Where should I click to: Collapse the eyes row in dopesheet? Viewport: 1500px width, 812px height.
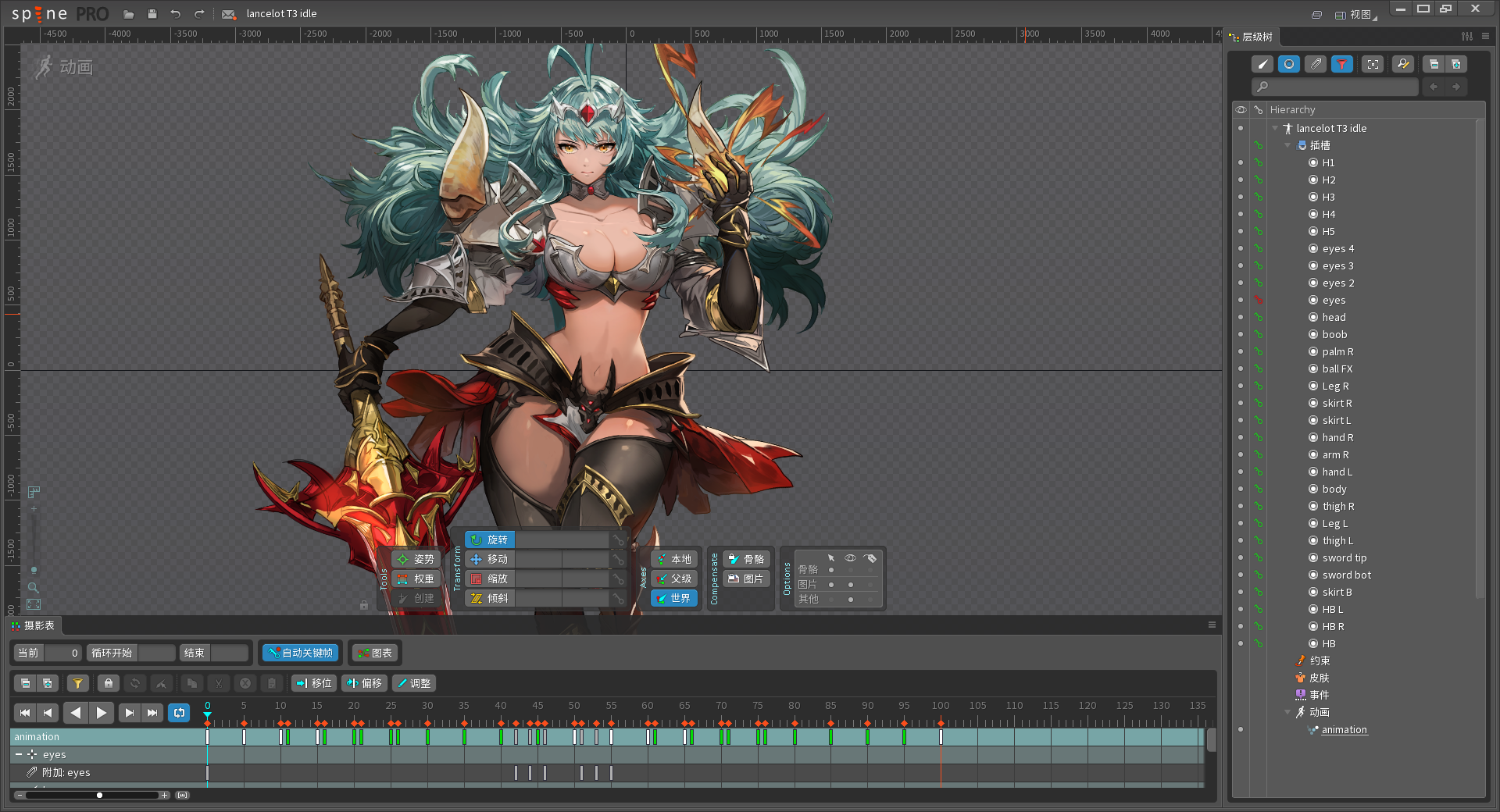pyautogui.click(x=19, y=754)
